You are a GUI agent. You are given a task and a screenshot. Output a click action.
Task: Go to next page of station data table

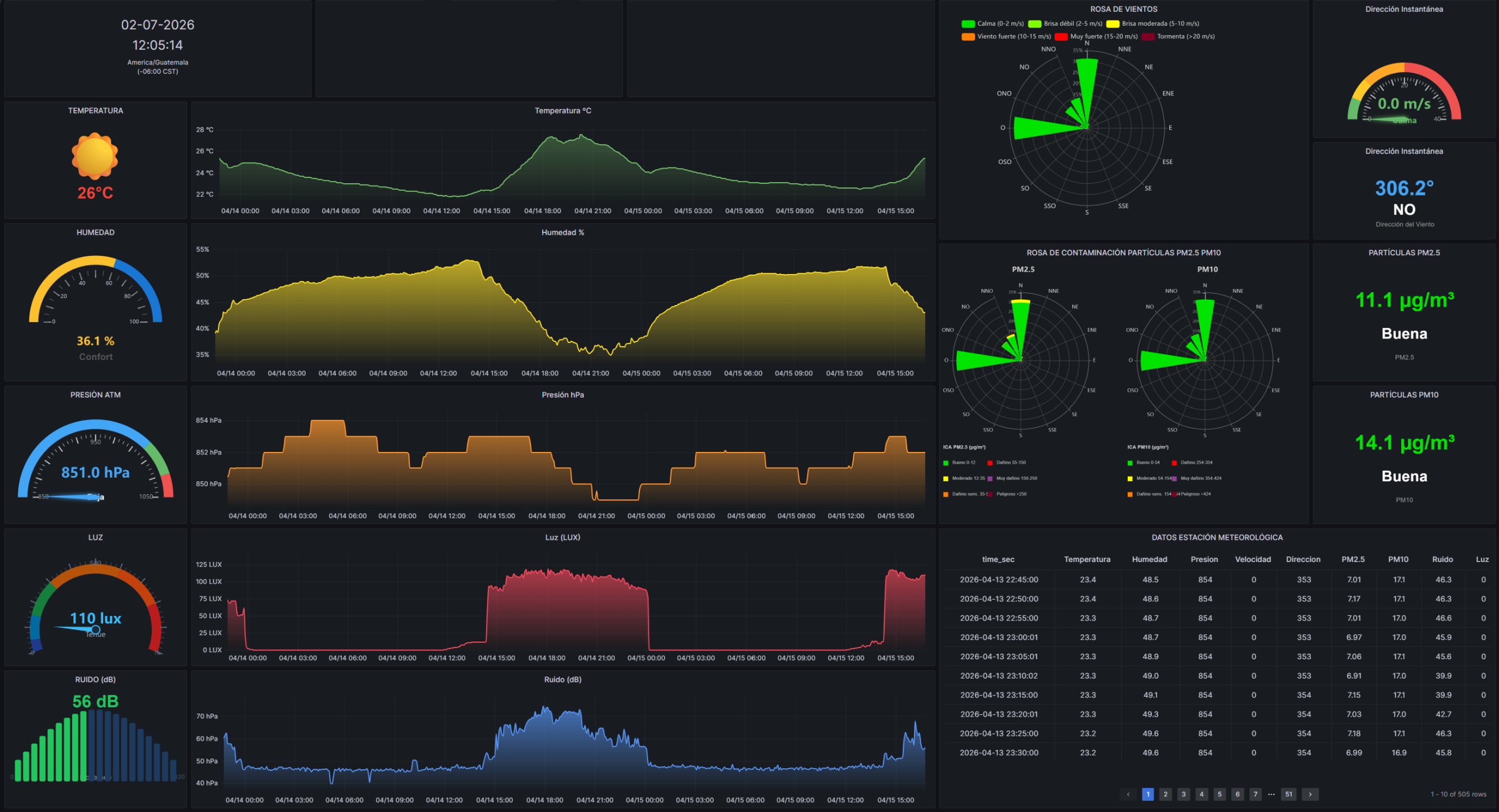point(1310,794)
